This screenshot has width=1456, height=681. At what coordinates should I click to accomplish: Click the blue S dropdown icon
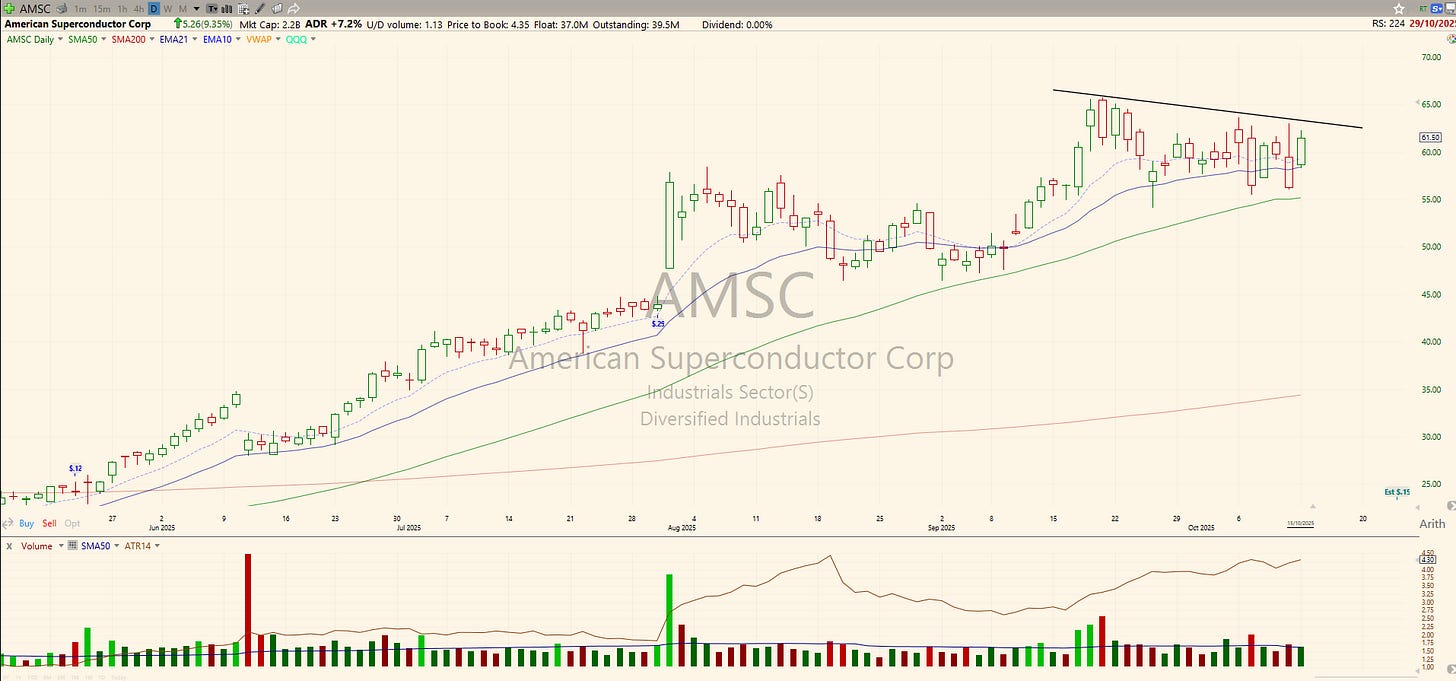click(x=1436, y=9)
